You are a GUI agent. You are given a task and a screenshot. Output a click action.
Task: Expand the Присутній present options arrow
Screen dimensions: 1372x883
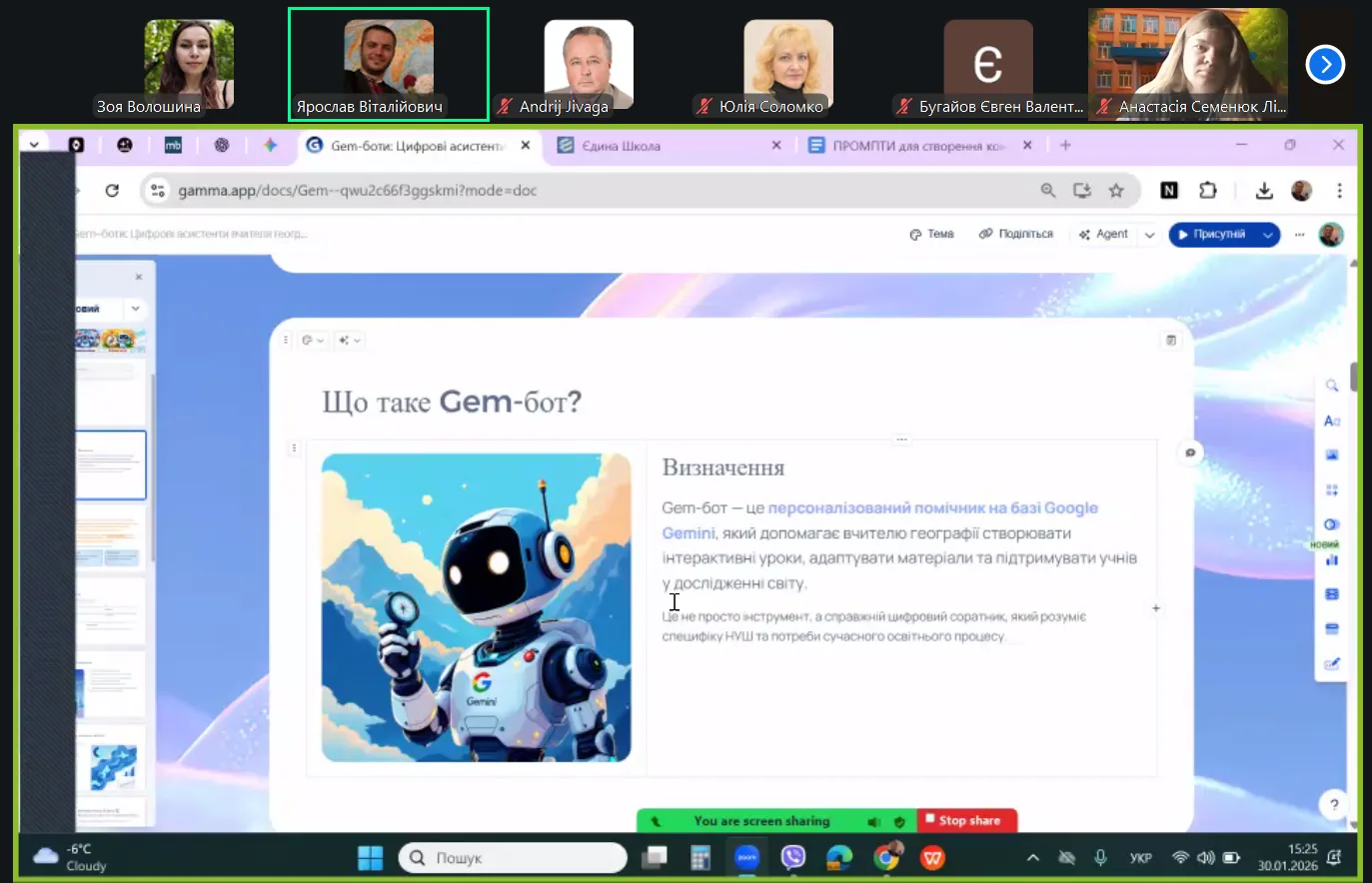[1267, 235]
